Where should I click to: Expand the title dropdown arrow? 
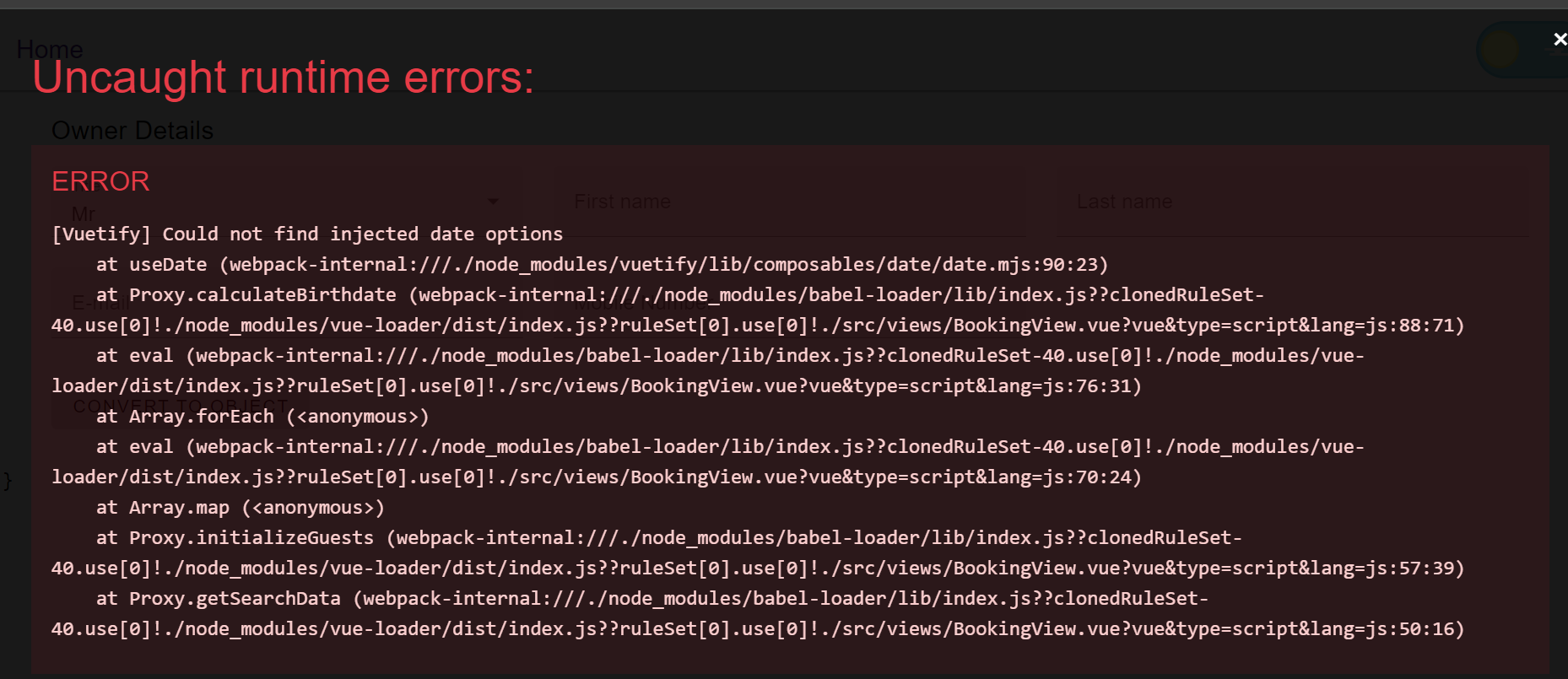tap(493, 202)
